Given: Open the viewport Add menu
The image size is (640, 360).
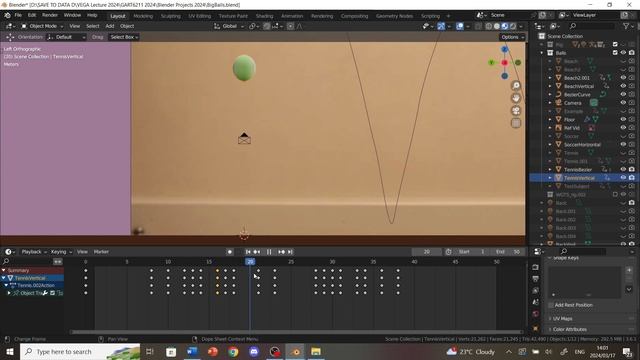Looking at the screenshot, I should coord(110,26).
